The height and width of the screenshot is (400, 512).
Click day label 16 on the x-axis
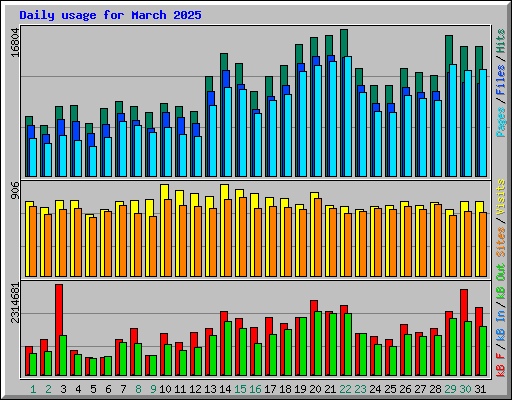pyautogui.click(x=255, y=389)
